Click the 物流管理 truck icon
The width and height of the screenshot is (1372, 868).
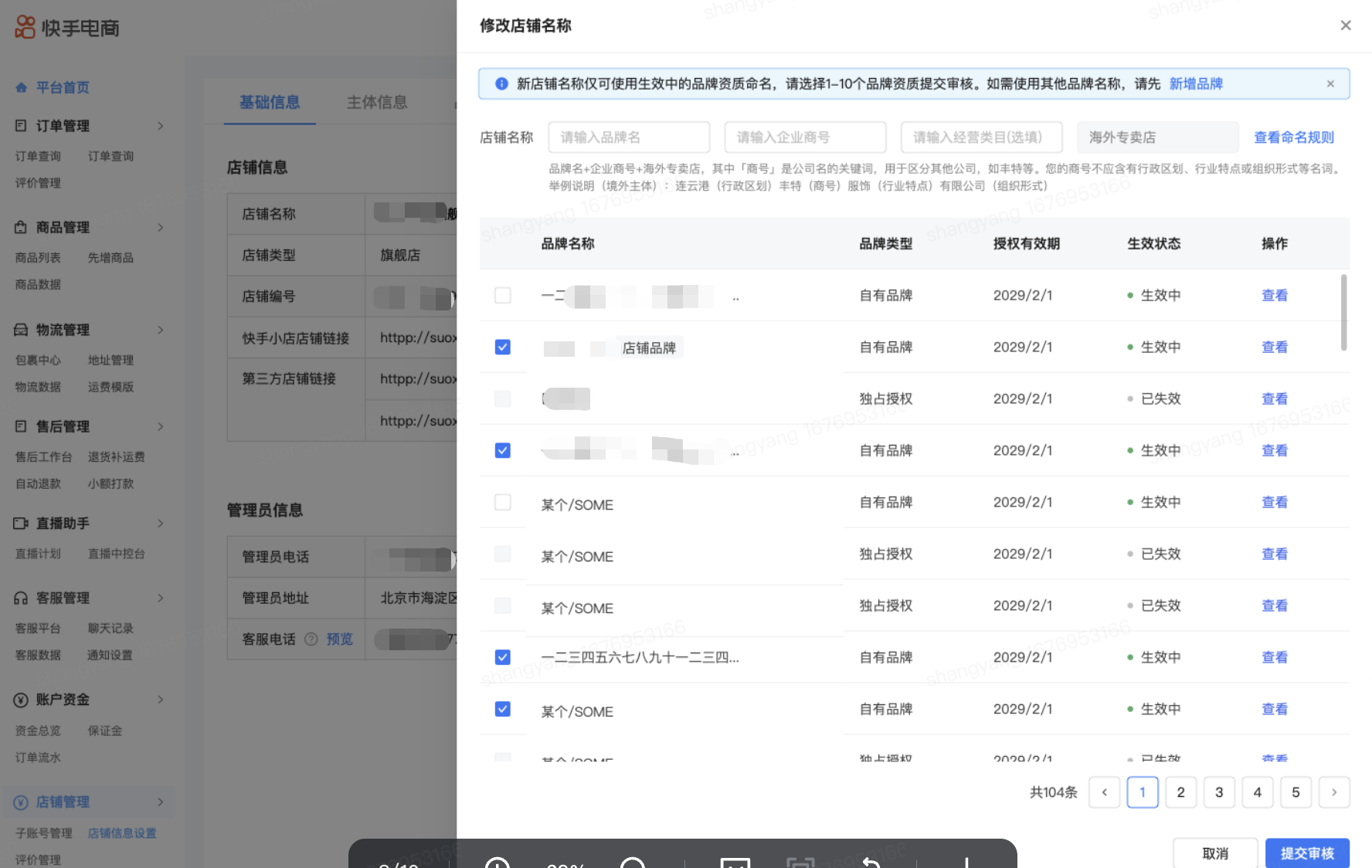pyautogui.click(x=21, y=331)
